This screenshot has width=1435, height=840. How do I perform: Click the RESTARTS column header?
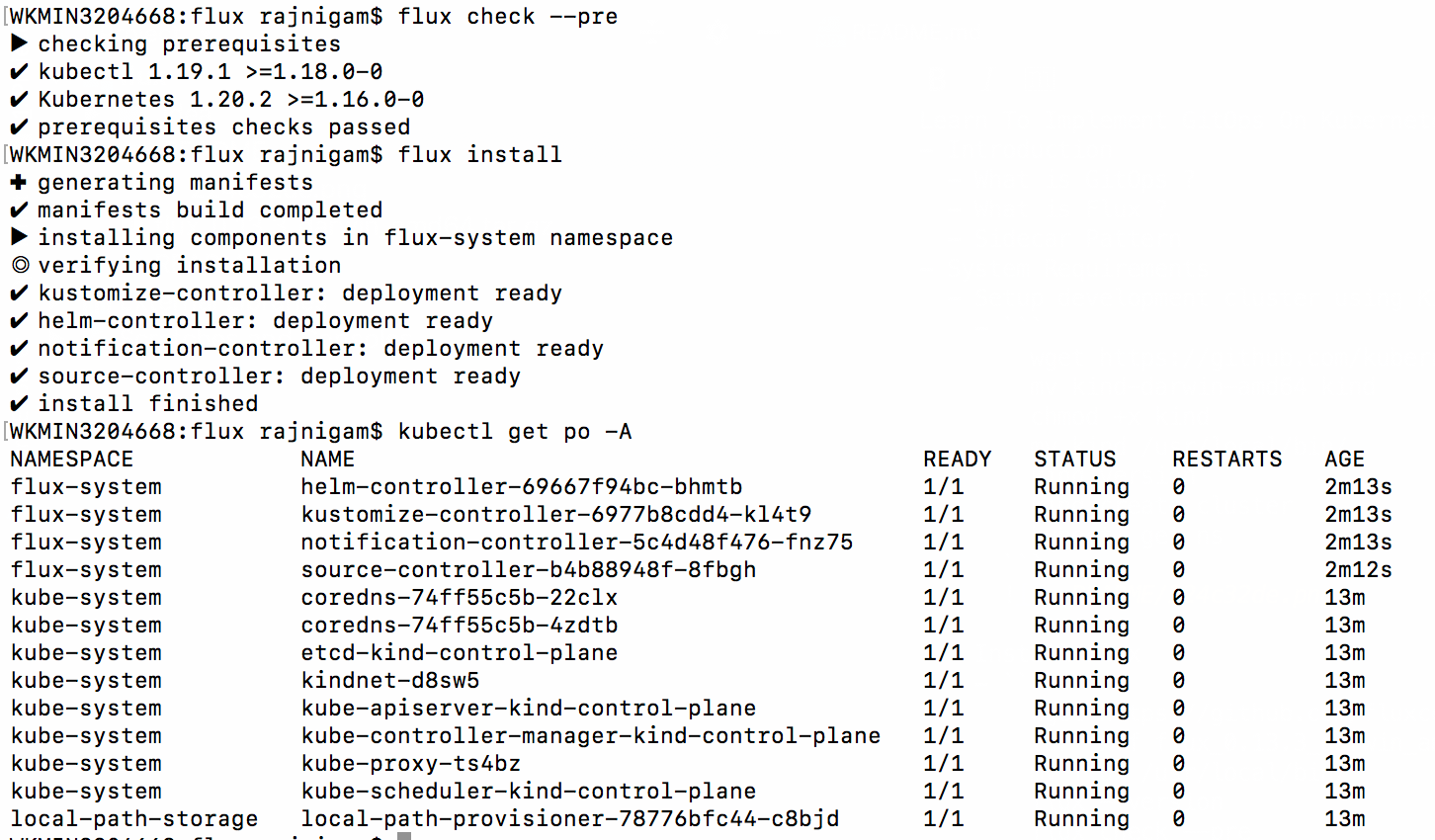click(1227, 460)
